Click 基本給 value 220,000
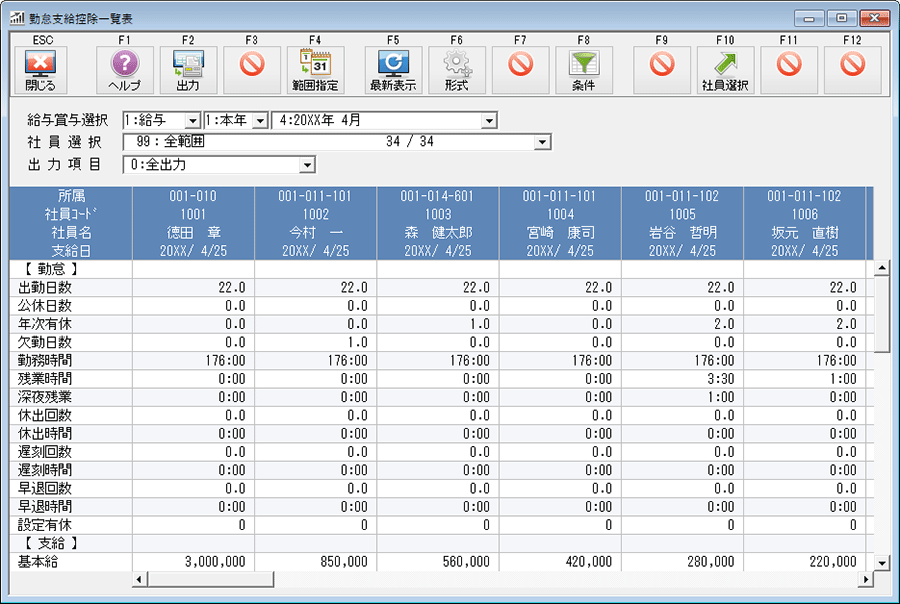The width and height of the screenshot is (900, 604). [833, 562]
